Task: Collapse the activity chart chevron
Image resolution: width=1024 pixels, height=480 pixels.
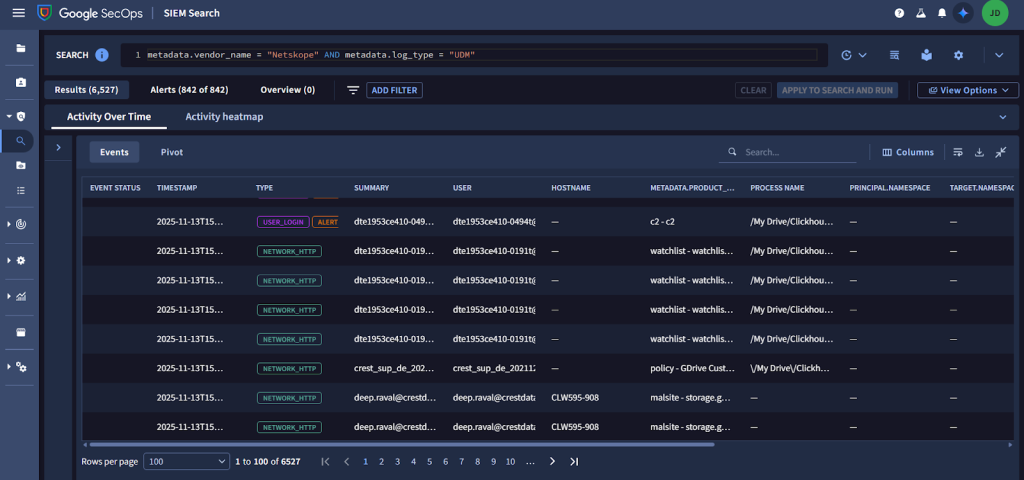Action: point(1003,117)
